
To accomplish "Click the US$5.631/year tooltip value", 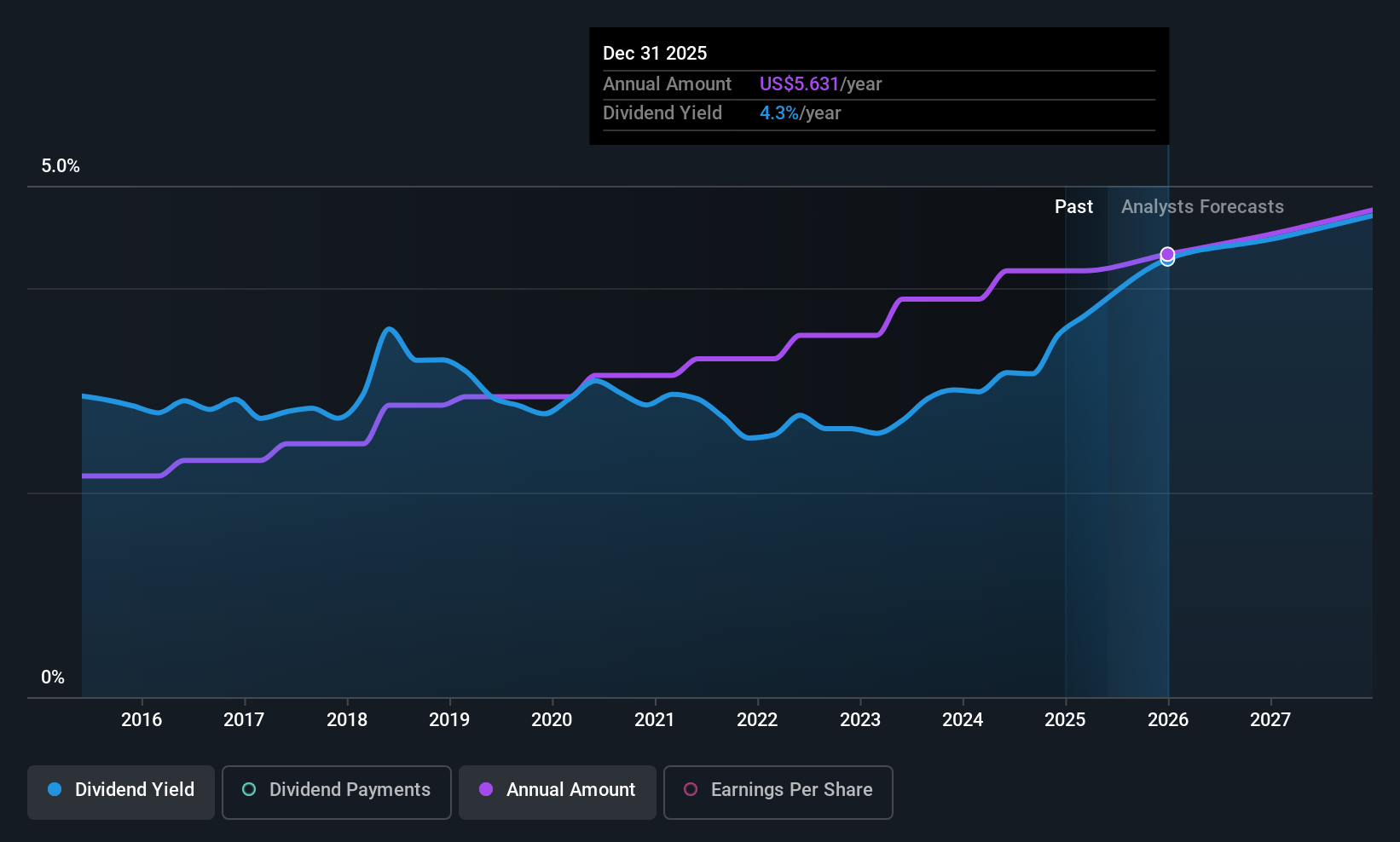I will tap(820, 84).
